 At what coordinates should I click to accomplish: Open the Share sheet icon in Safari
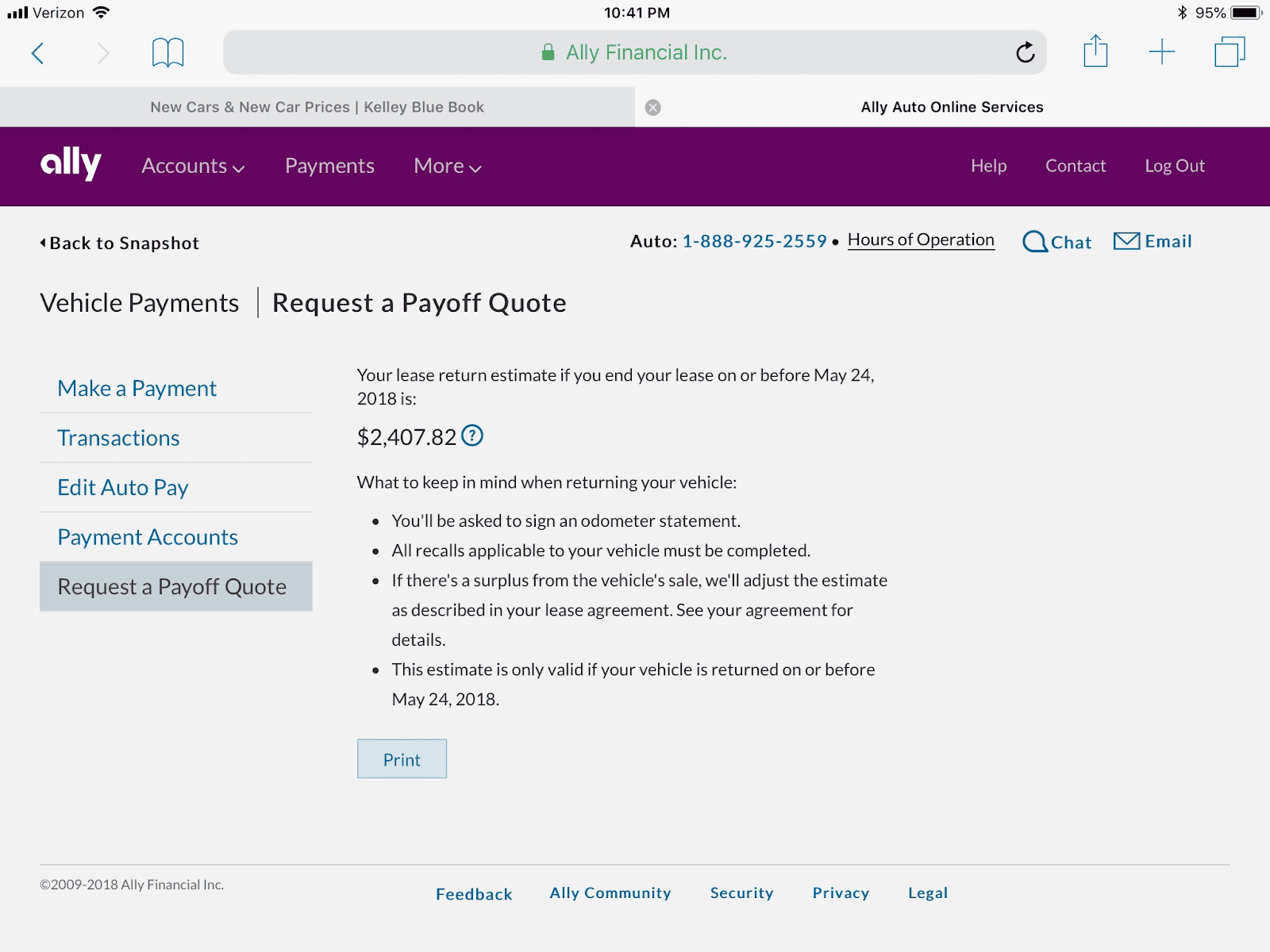(1095, 52)
